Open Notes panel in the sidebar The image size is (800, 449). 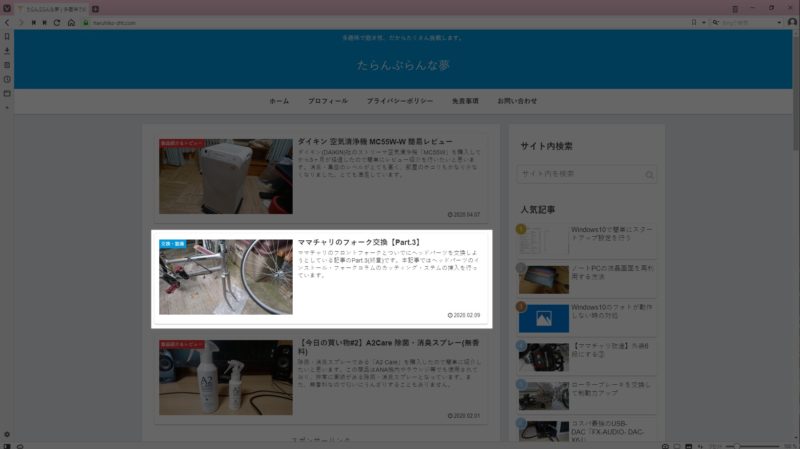(7, 65)
